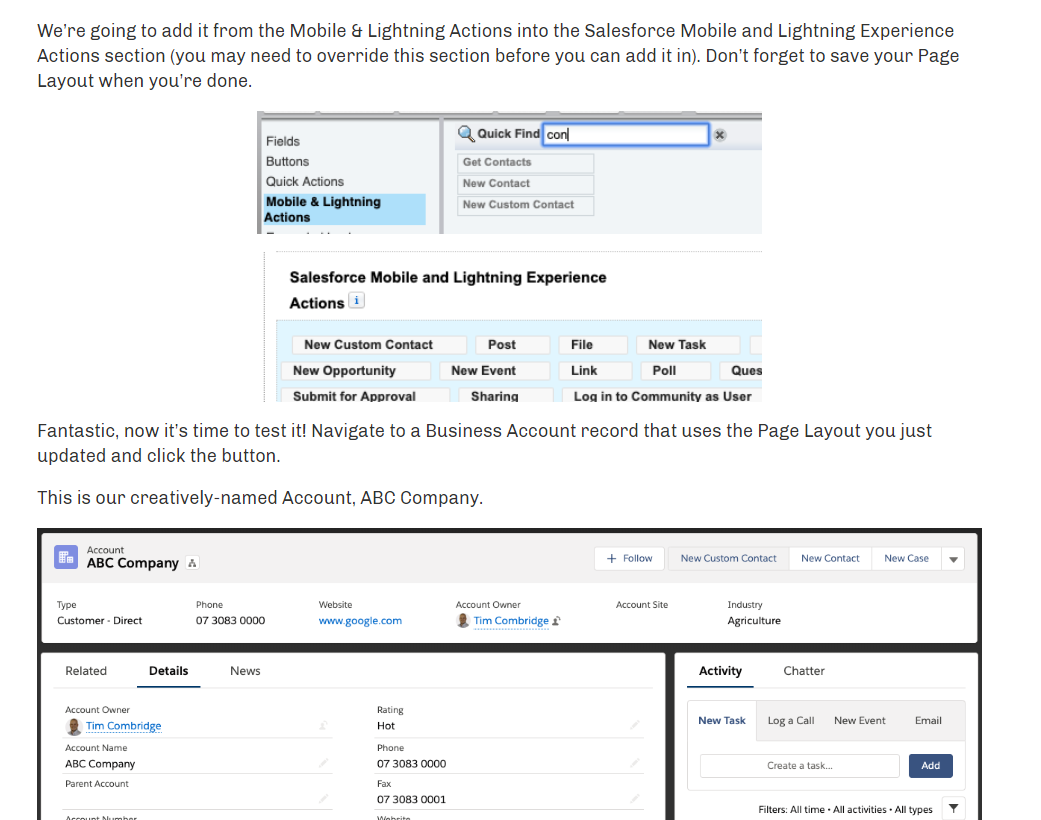
Task: Select Mobile & Lightning Actions palette item
Action: click(345, 209)
